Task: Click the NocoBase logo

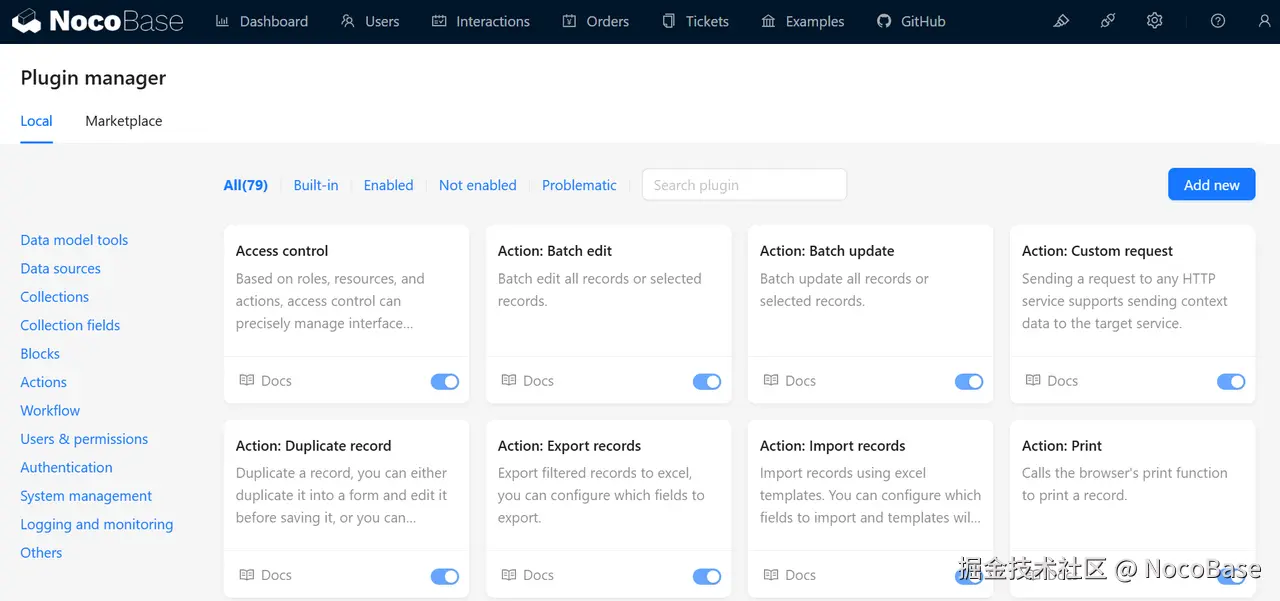Action: (x=98, y=21)
